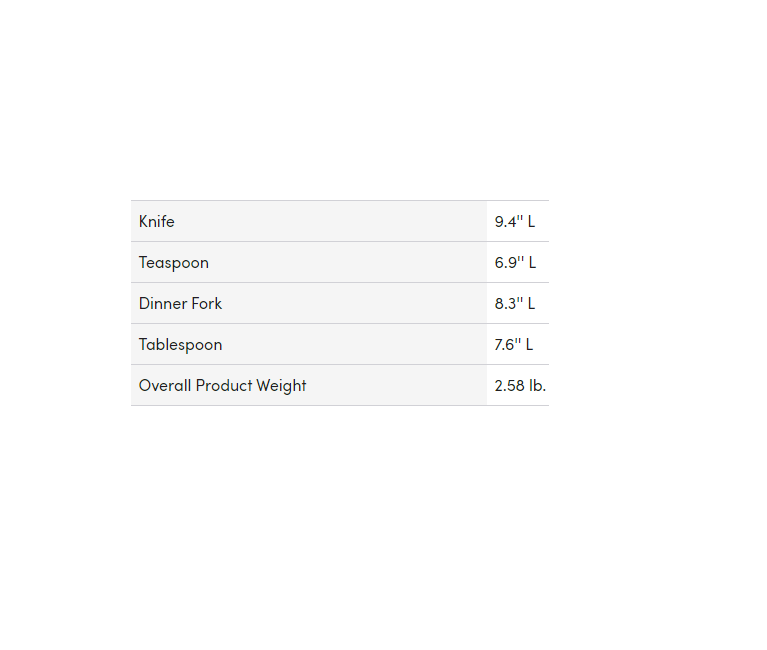Click the word "Product" in the last row

click(224, 386)
